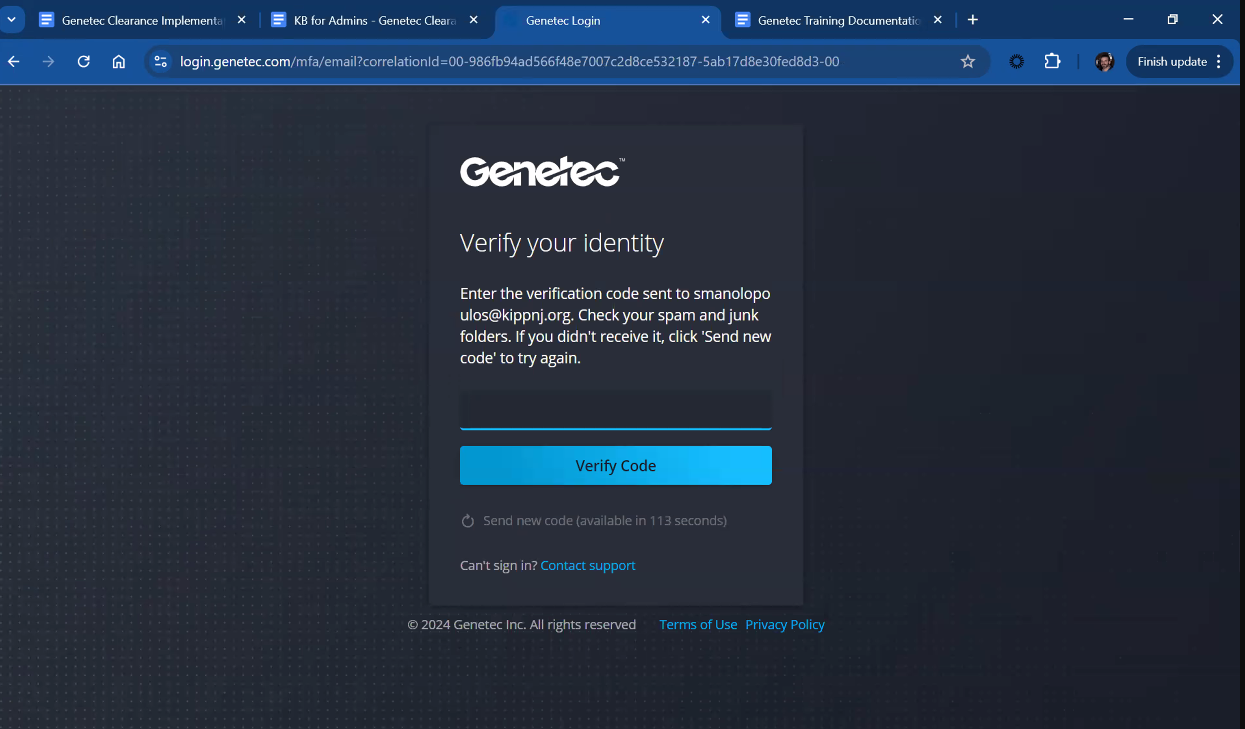Open the Terms of Use link
The image size is (1245, 729).
click(698, 625)
